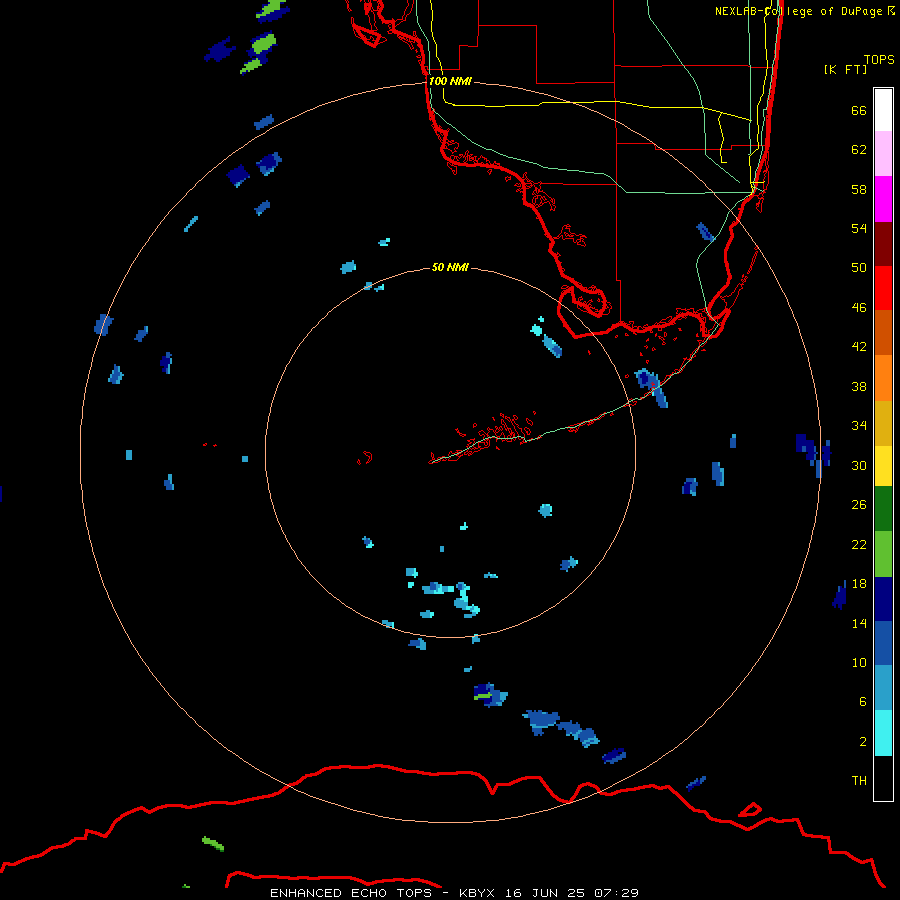This screenshot has width=900, height=900.
Task: Click the legend value '34'
Action: click(x=859, y=426)
